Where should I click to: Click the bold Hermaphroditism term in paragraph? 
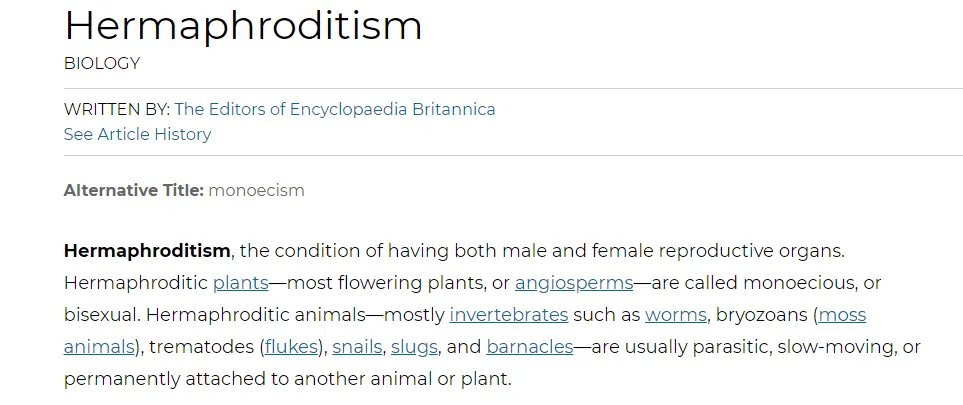(x=147, y=250)
